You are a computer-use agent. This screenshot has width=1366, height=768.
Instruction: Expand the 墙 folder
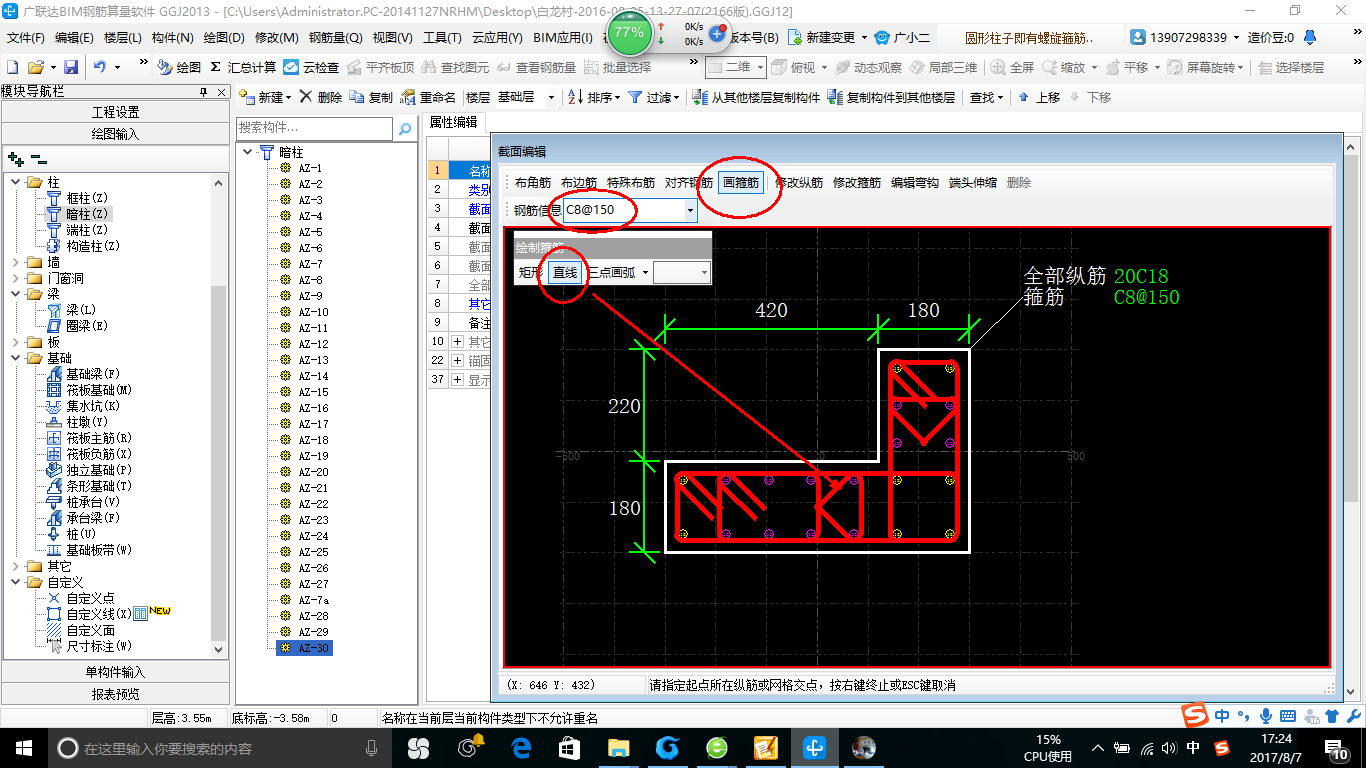16,262
